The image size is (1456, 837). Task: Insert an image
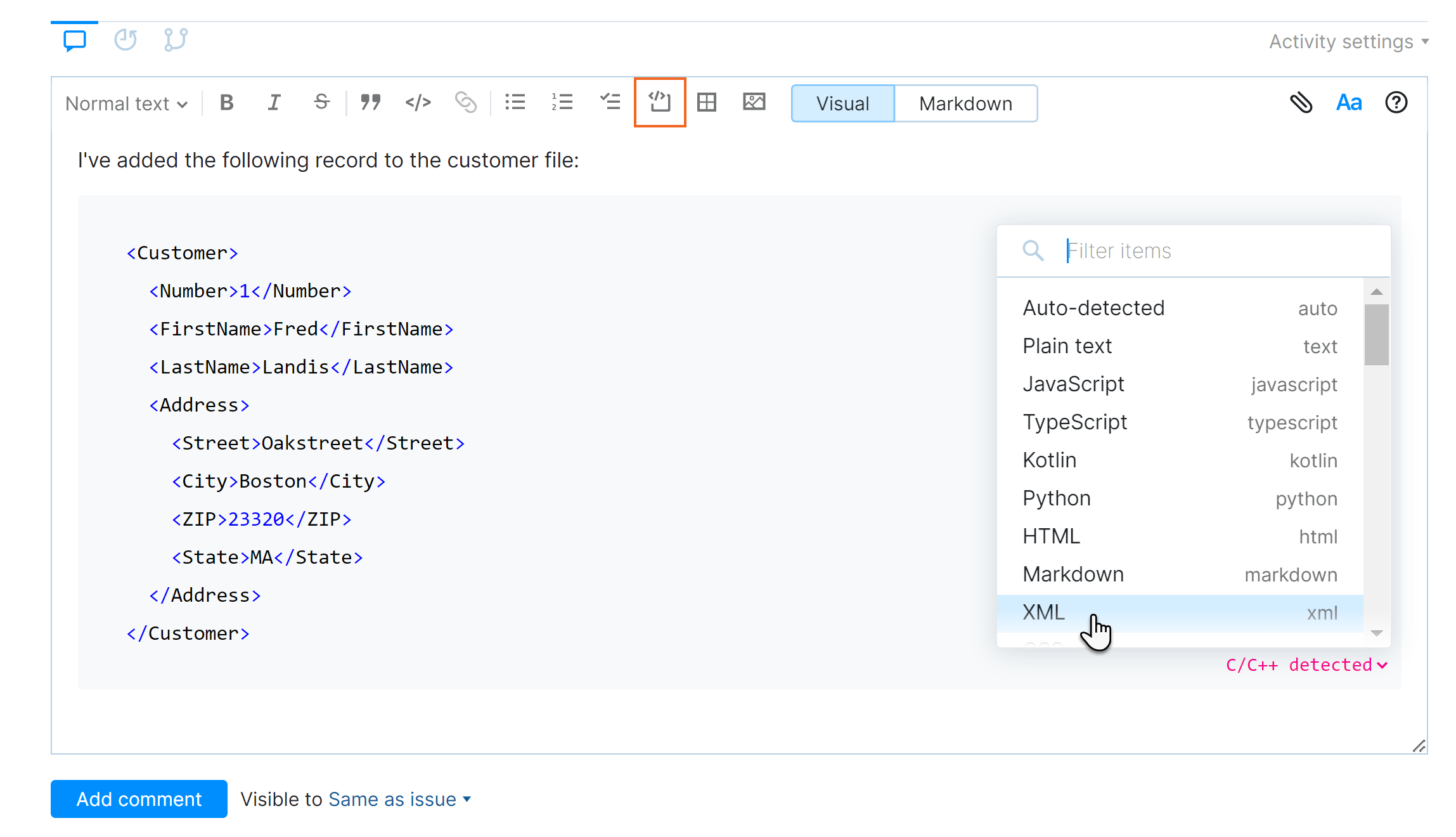click(754, 102)
